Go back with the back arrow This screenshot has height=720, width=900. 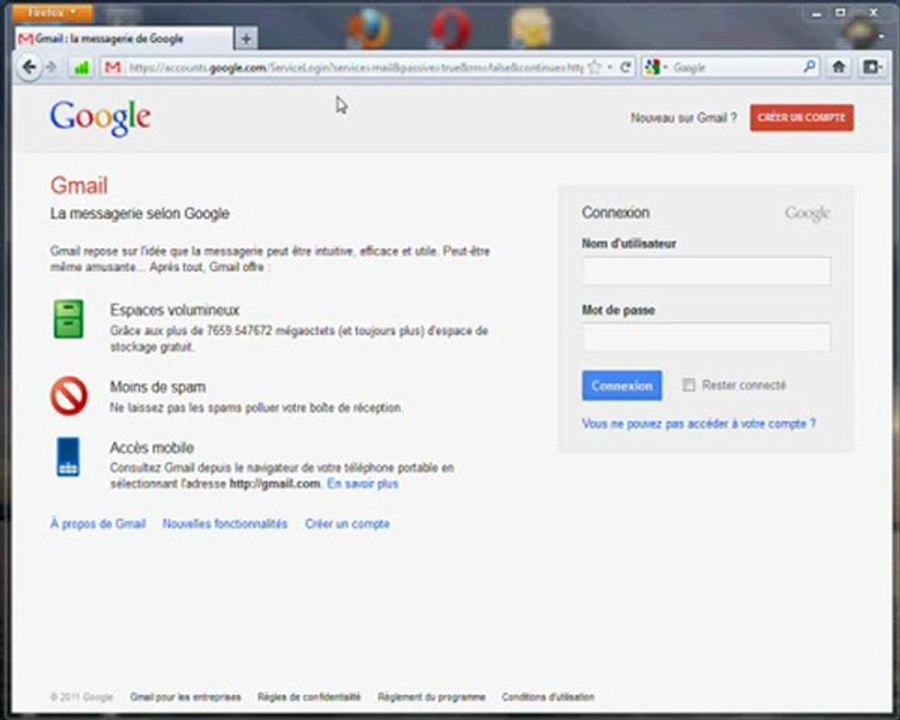(29, 67)
